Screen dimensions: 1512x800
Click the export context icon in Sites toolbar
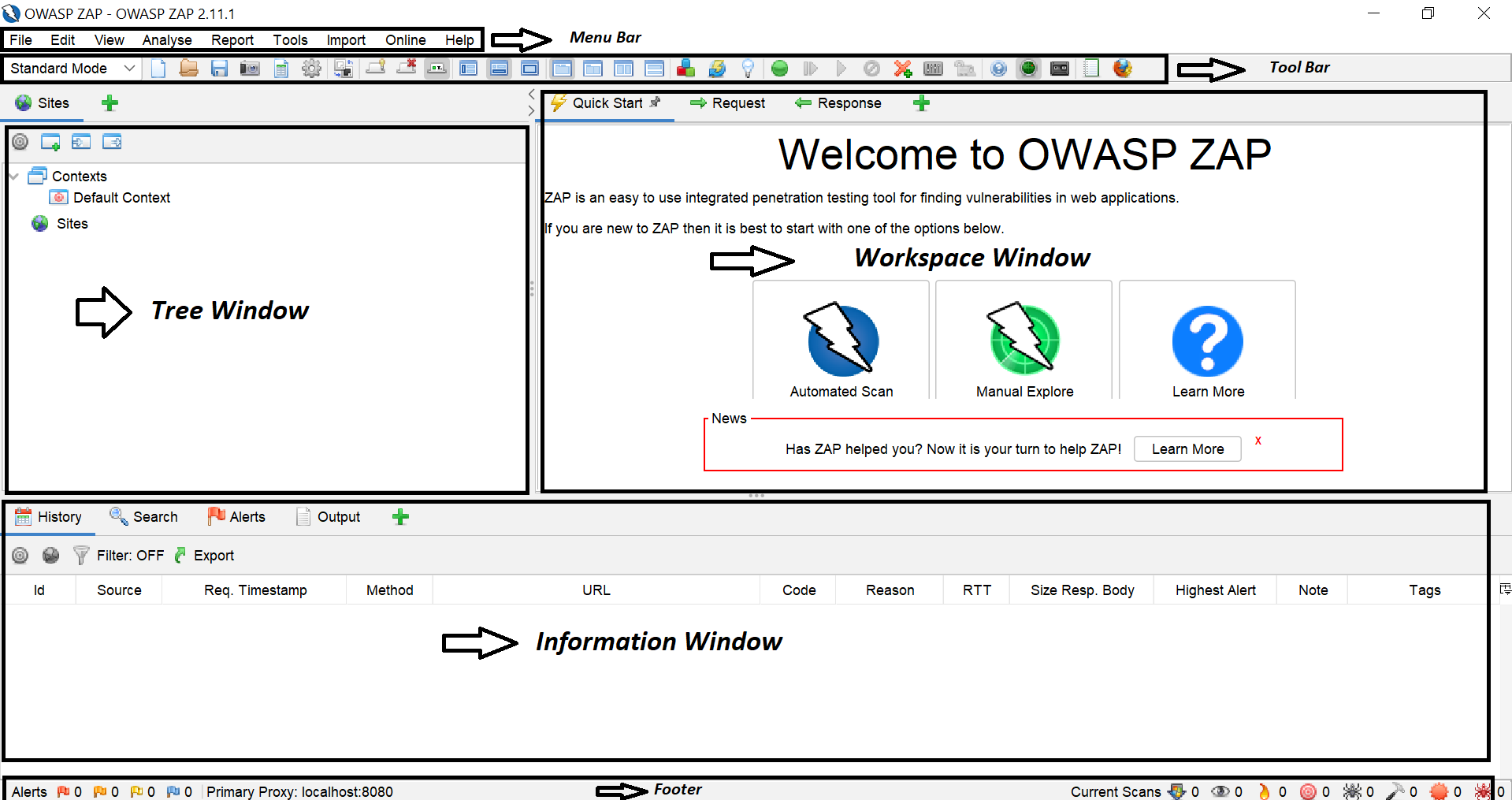point(112,142)
